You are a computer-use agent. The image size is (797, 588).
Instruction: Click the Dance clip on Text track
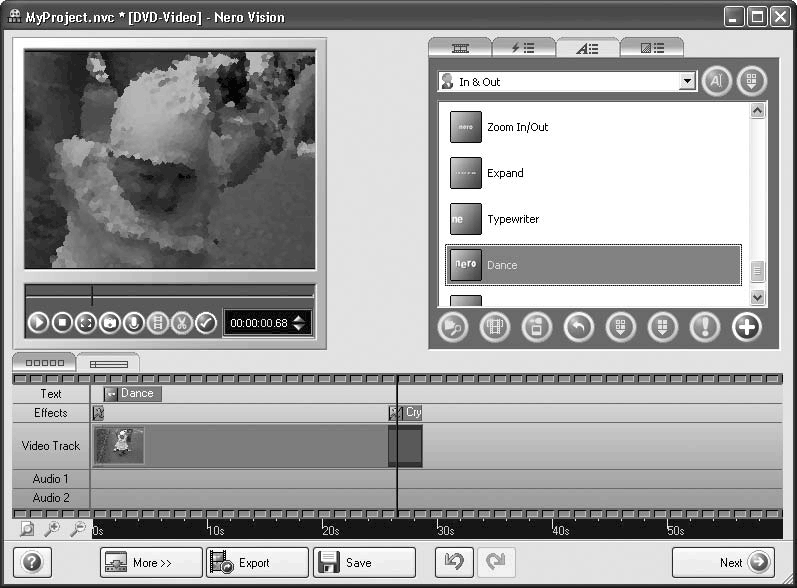131,394
